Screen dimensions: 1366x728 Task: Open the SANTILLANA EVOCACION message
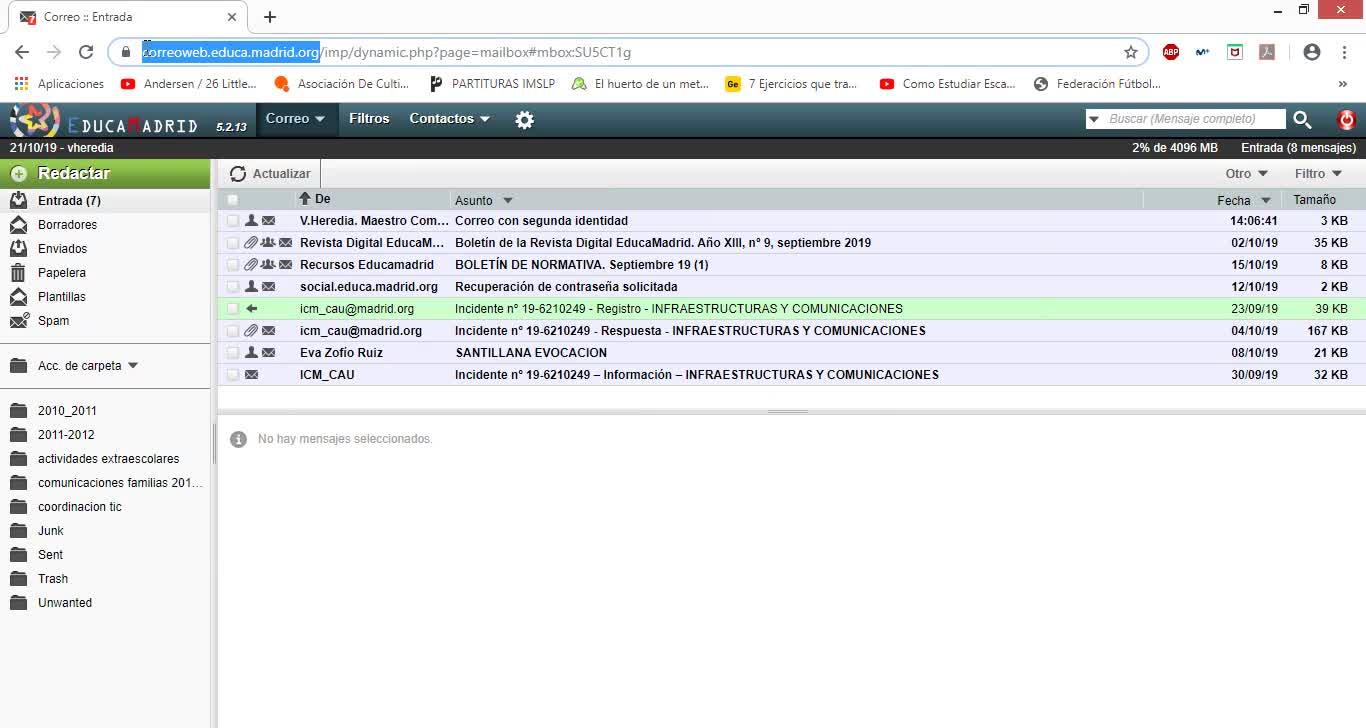(531, 353)
